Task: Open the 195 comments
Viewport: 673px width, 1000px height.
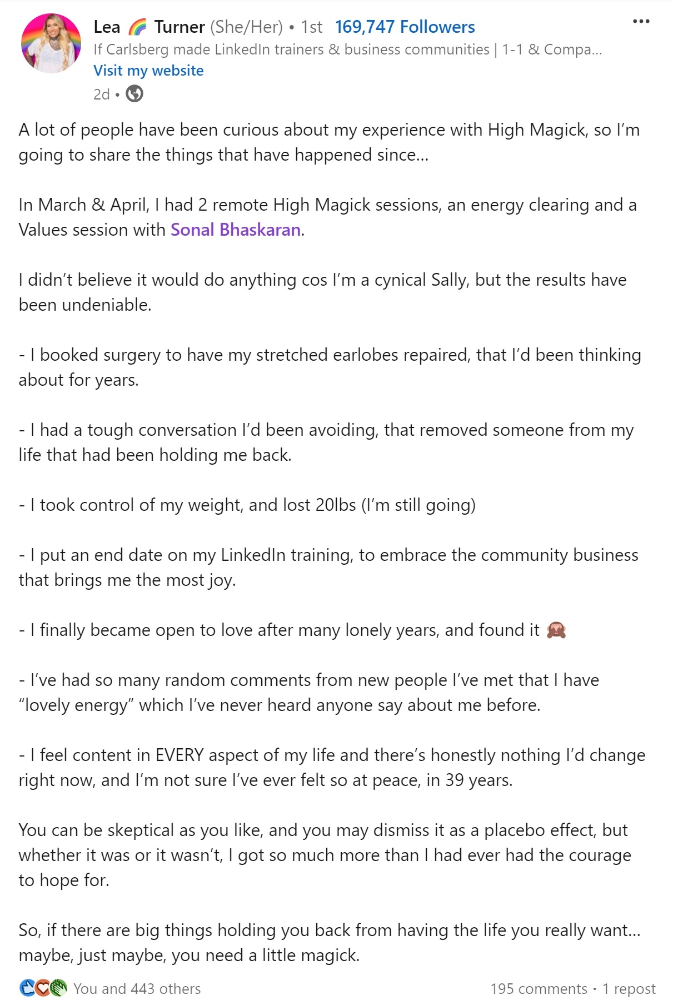Action: coord(539,989)
